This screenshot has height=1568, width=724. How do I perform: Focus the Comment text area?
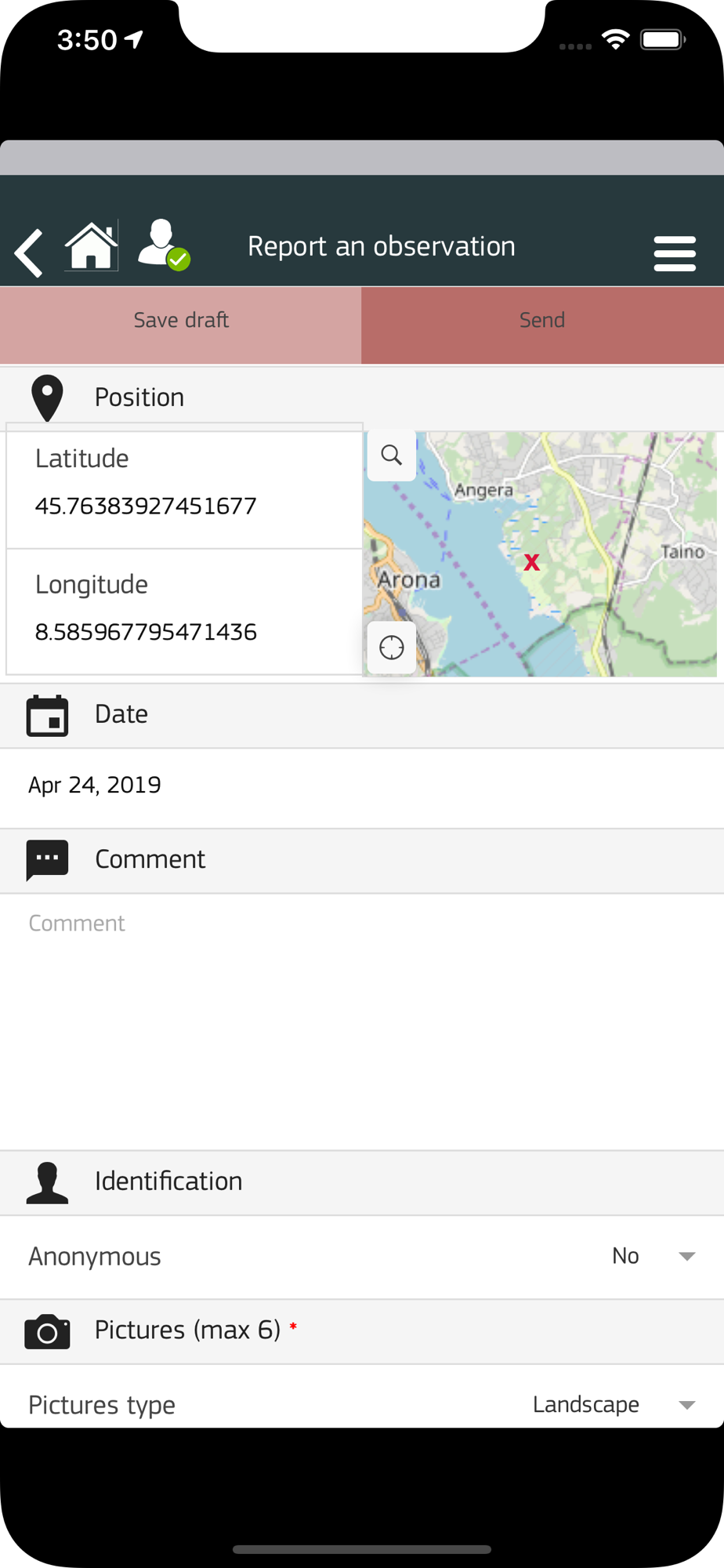pos(362,1022)
